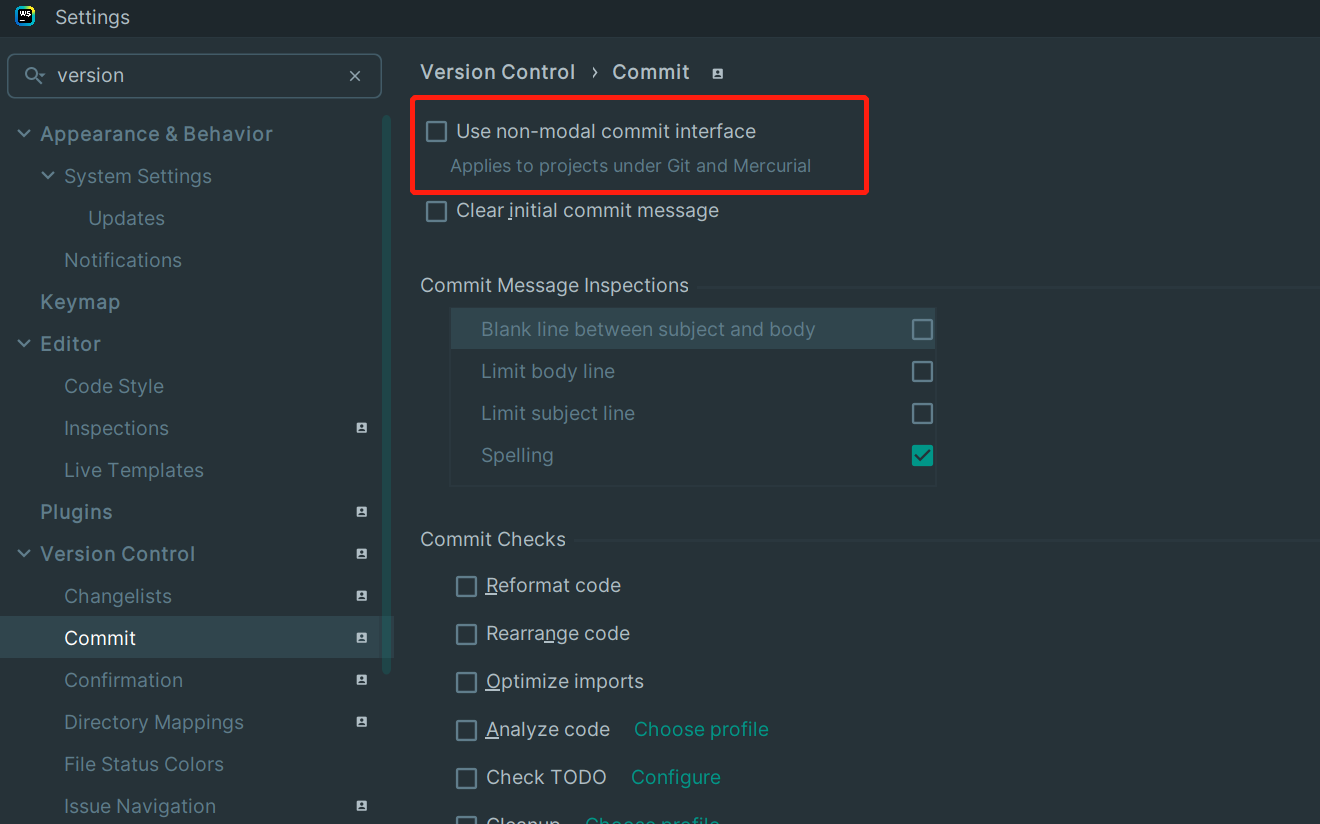Click the search magnifier icon in settings search
Viewport: 1320px width, 824px height.
pyautogui.click(x=35, y=76)
